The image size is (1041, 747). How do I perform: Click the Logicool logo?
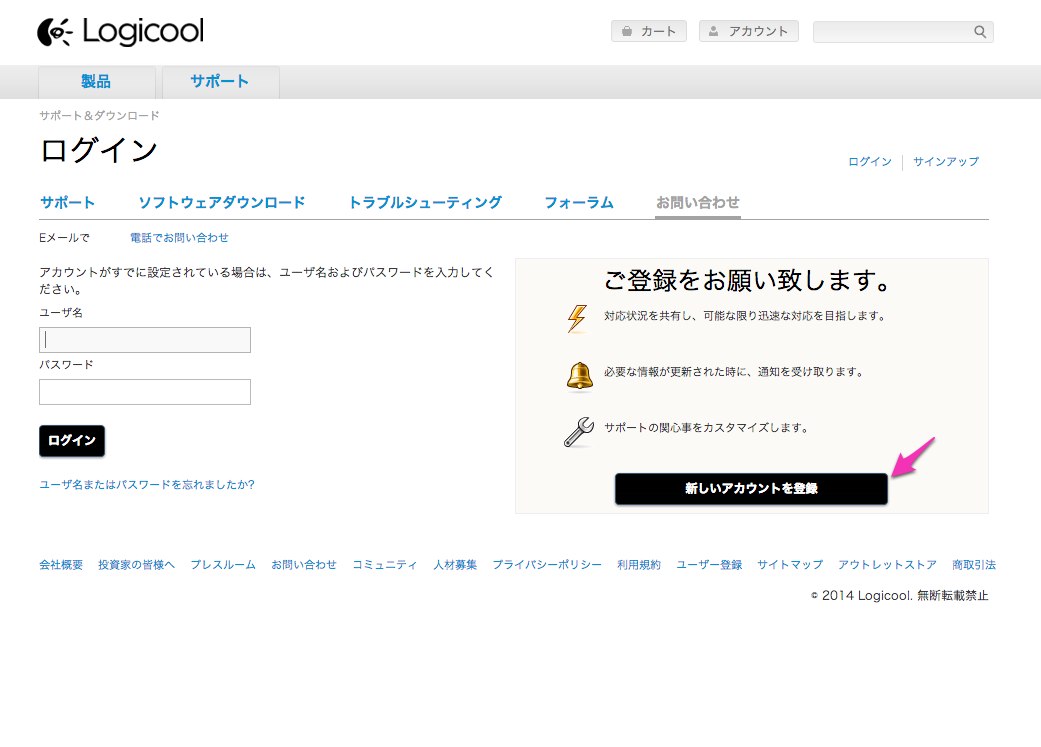pos(120,31)
